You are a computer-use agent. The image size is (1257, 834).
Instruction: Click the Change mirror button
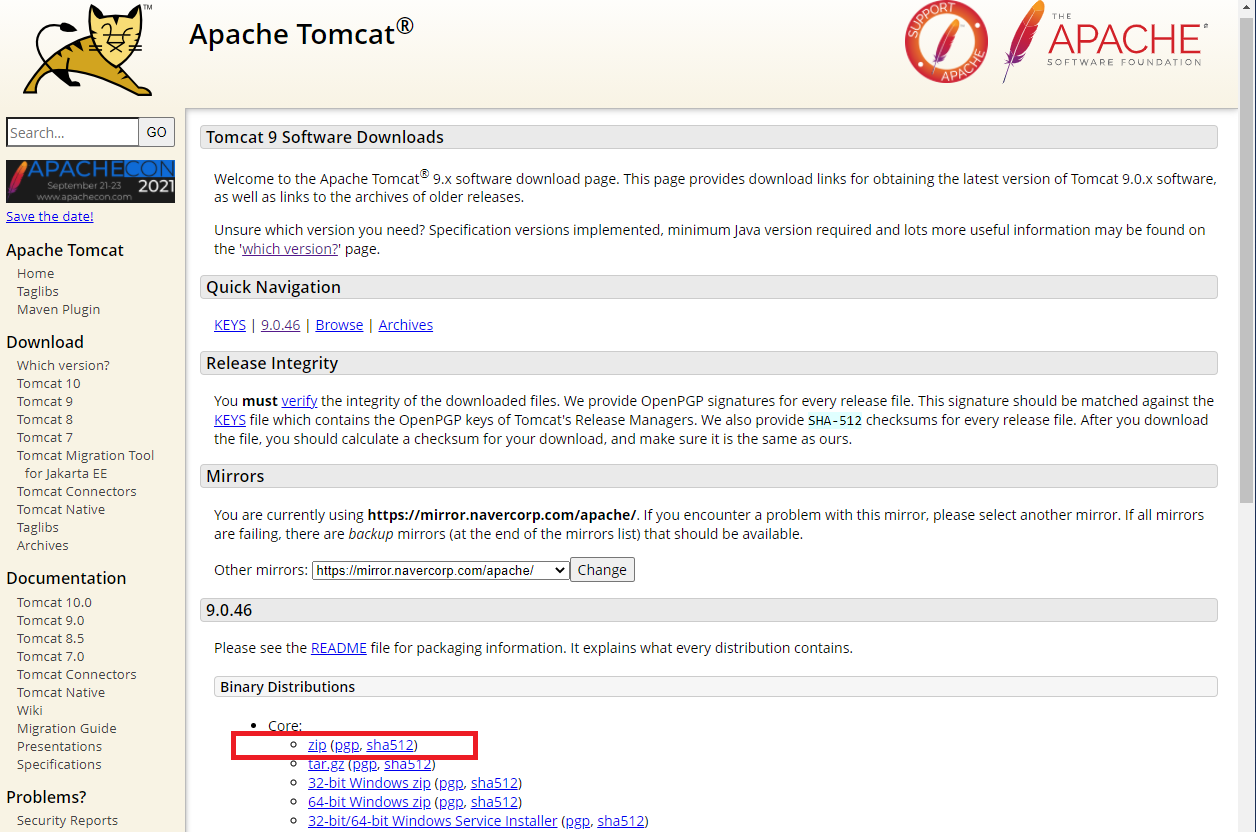(602, 570)
